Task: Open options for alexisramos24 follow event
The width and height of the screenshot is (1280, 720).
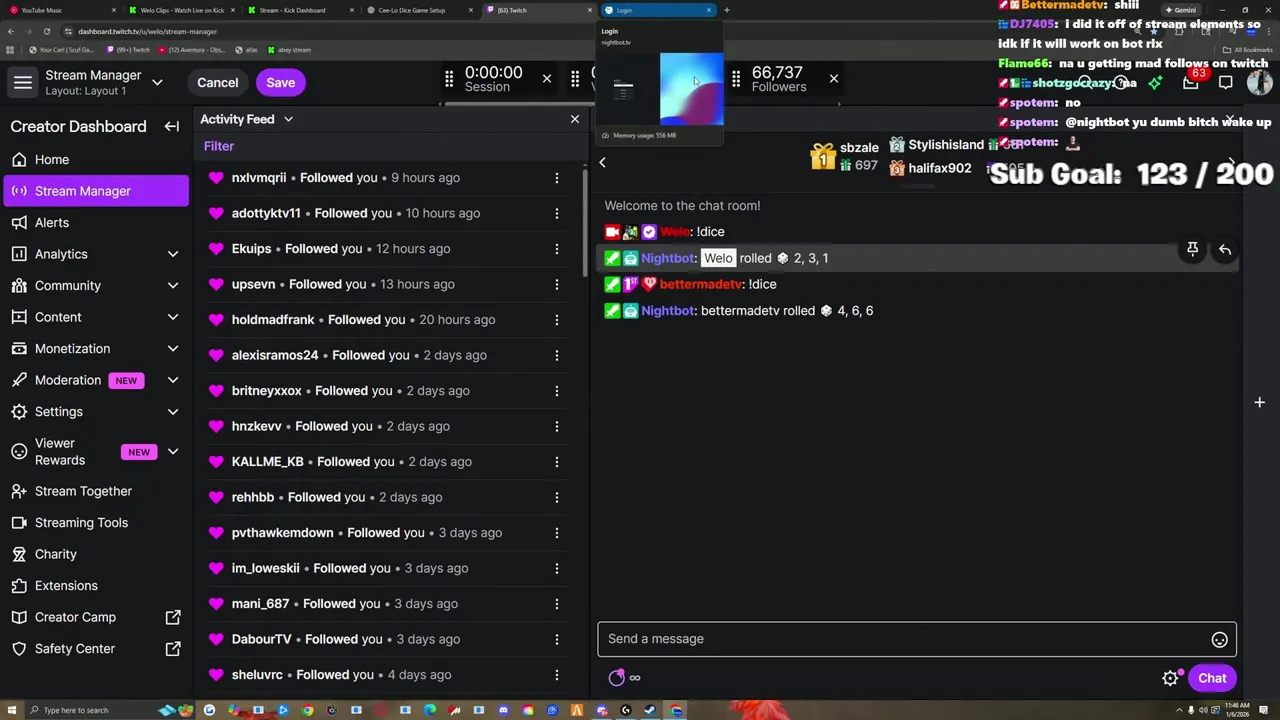Action: click(556, 355)
